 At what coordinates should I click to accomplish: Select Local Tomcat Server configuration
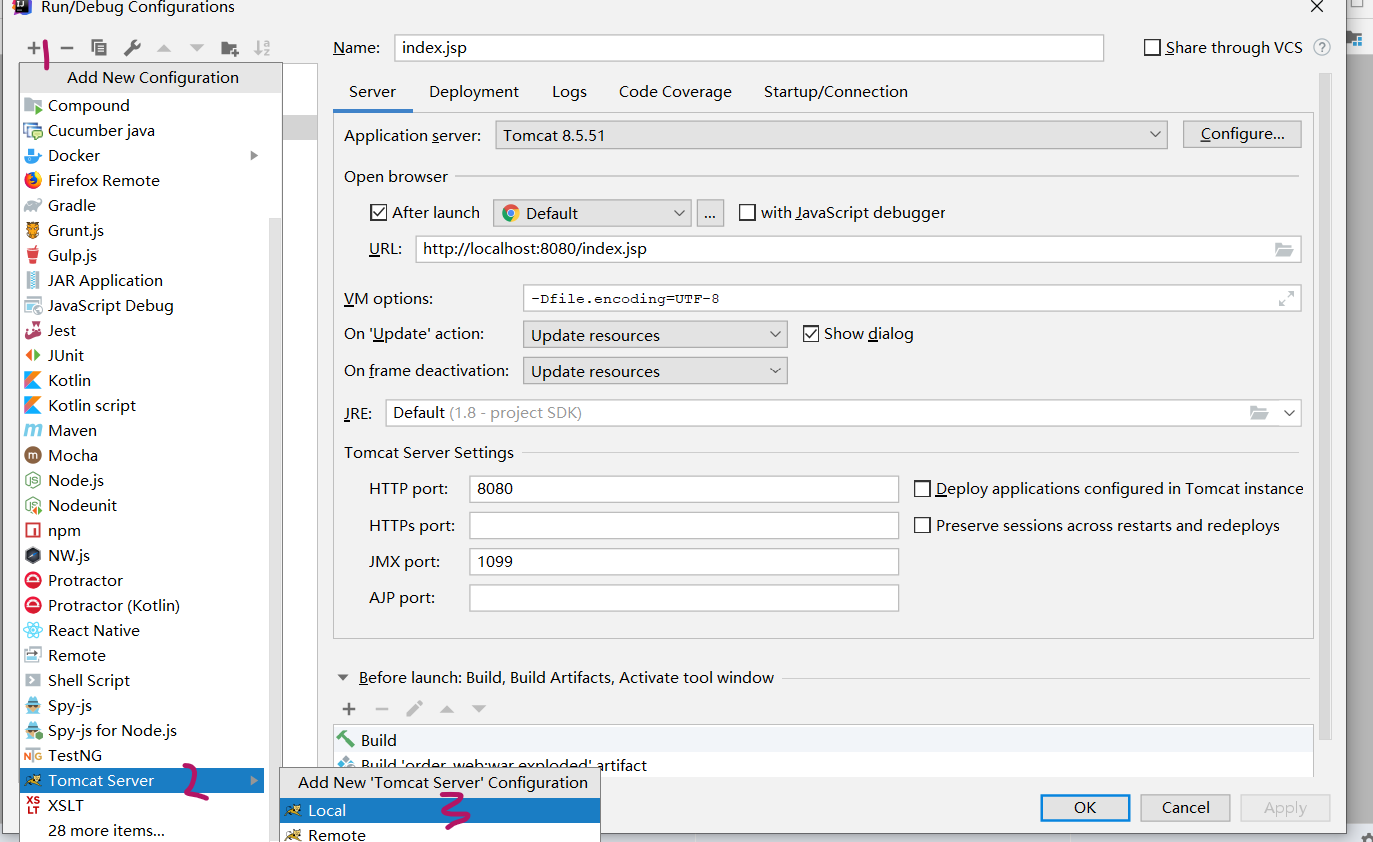440,810
